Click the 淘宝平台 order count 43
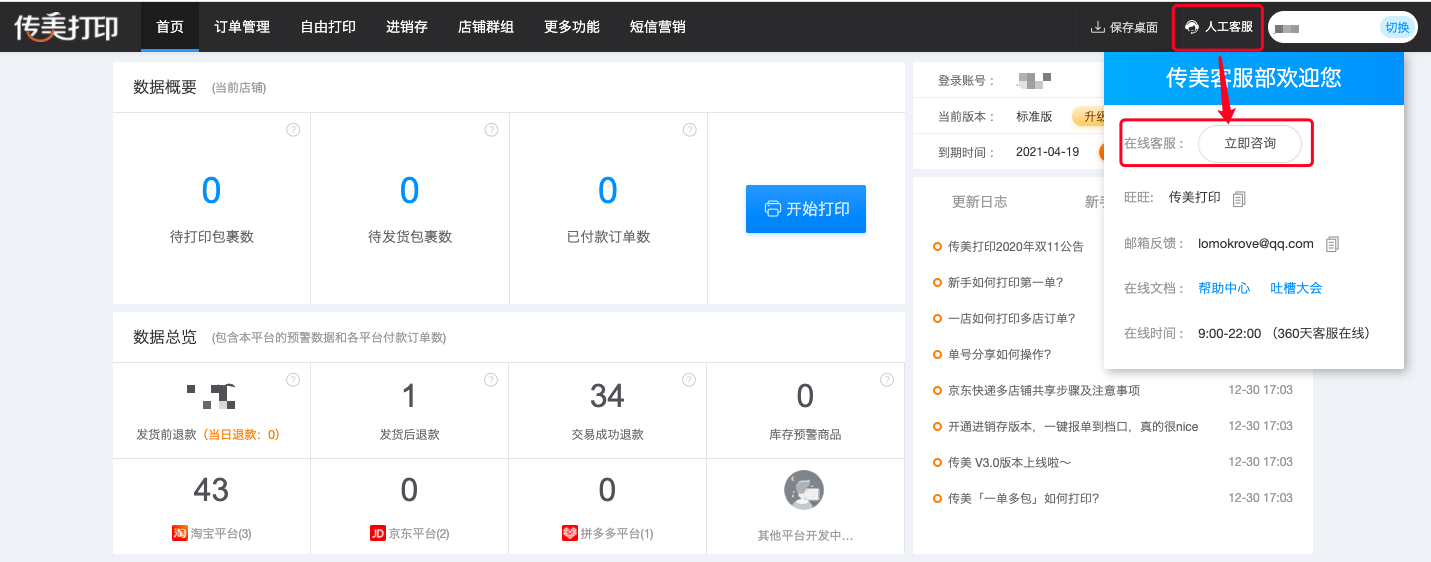The image size is (1431, 562). (211, 490)
